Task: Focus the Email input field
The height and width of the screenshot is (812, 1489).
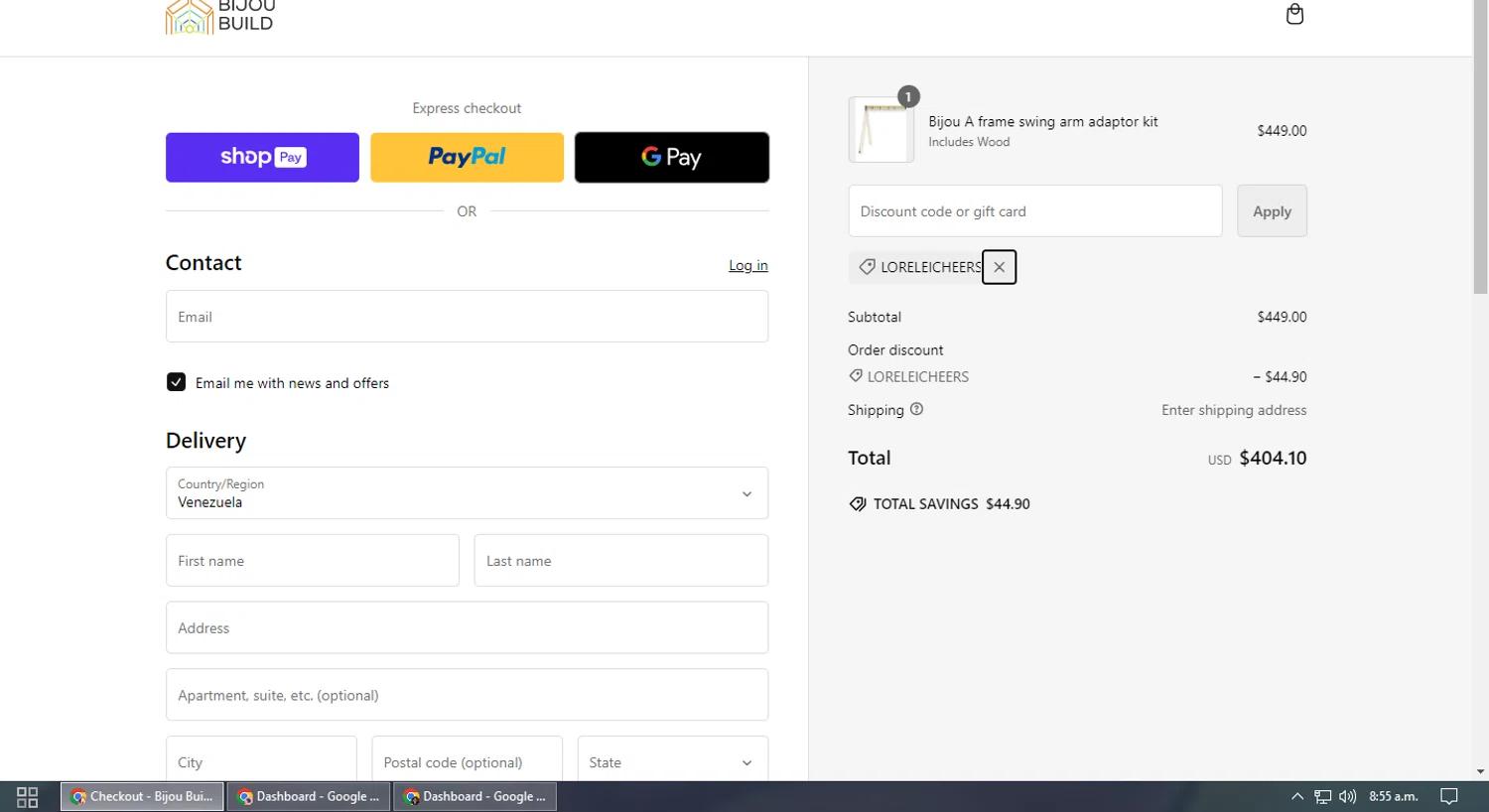Action: pyautogui.click(x=467, y=317)
